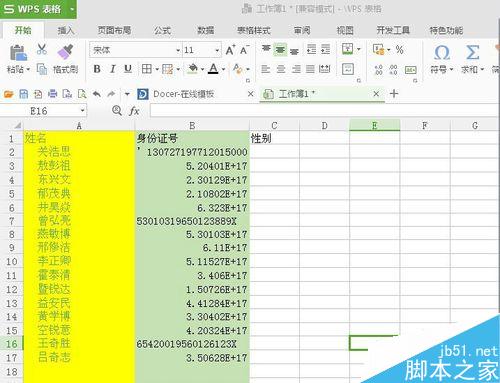Increase indent icon

tap(325, 50)
